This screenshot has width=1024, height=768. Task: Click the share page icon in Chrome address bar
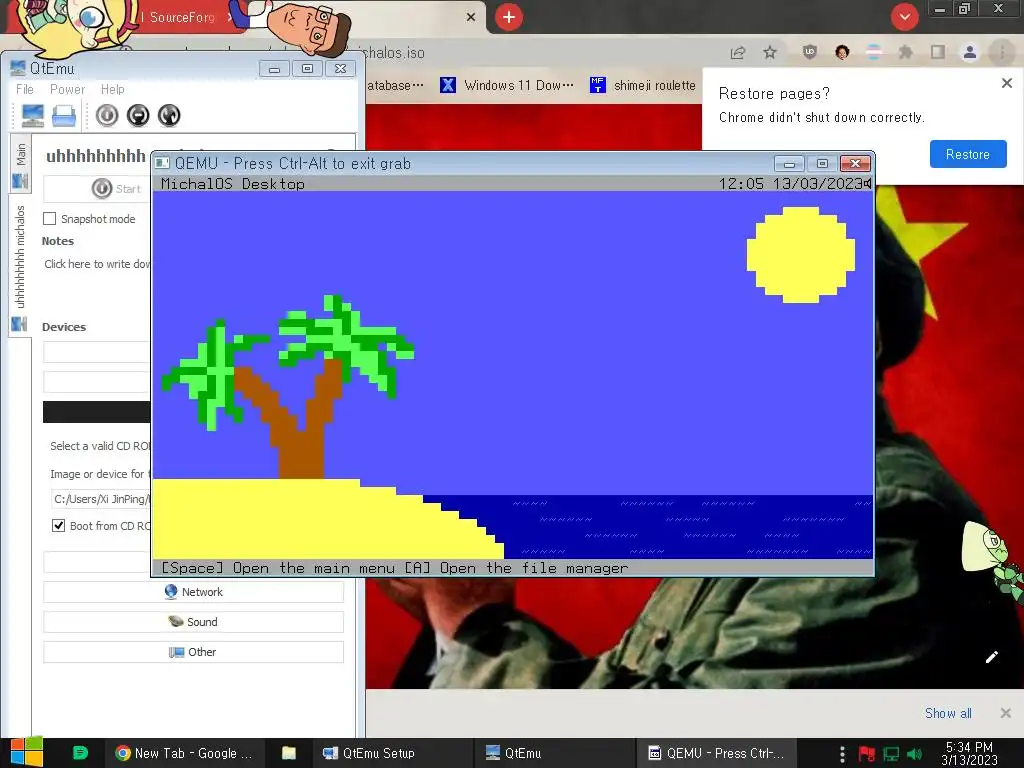coord(738,53)
